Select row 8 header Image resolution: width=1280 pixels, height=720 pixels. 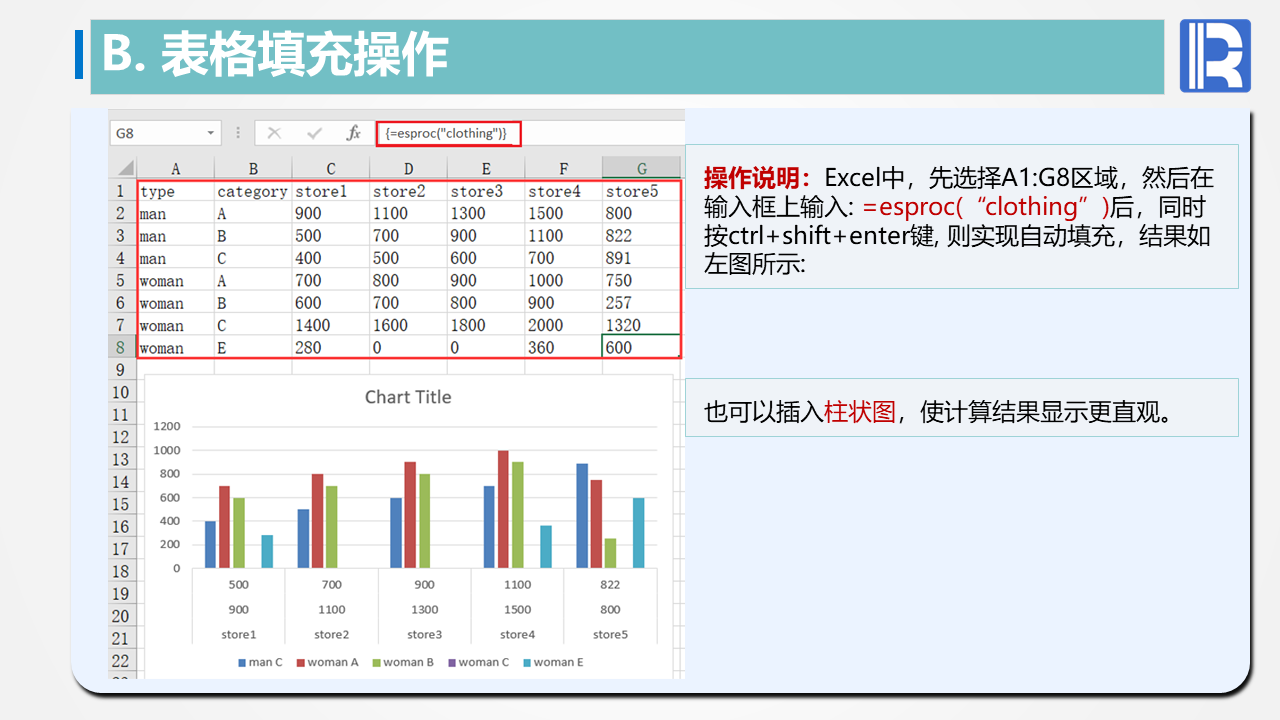pos(121,348)
